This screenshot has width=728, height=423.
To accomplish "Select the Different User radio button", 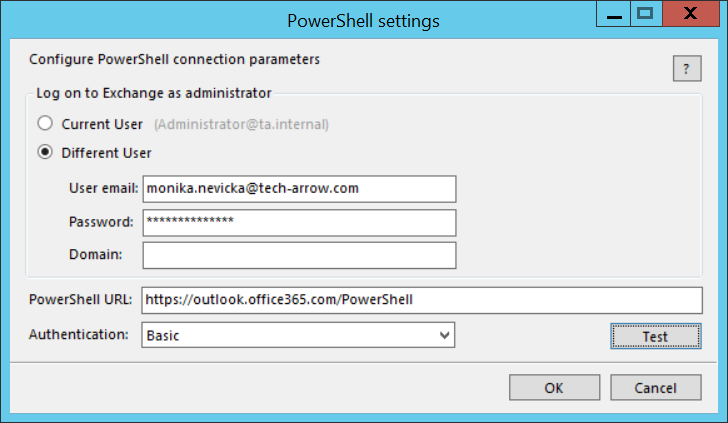I will 44,153.
